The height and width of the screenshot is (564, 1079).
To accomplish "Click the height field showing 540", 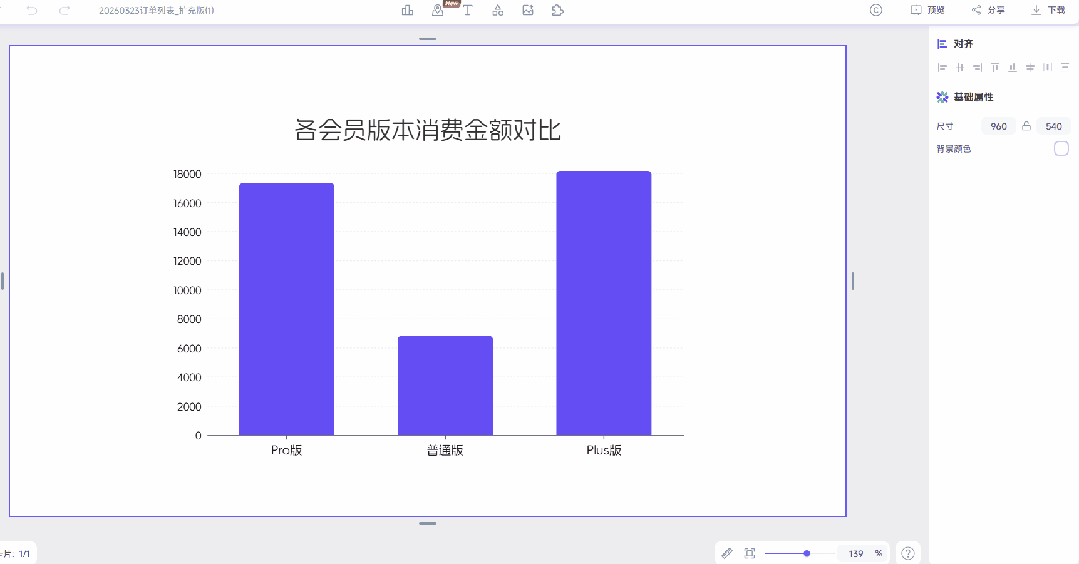I will click(x=1054, y=127).
